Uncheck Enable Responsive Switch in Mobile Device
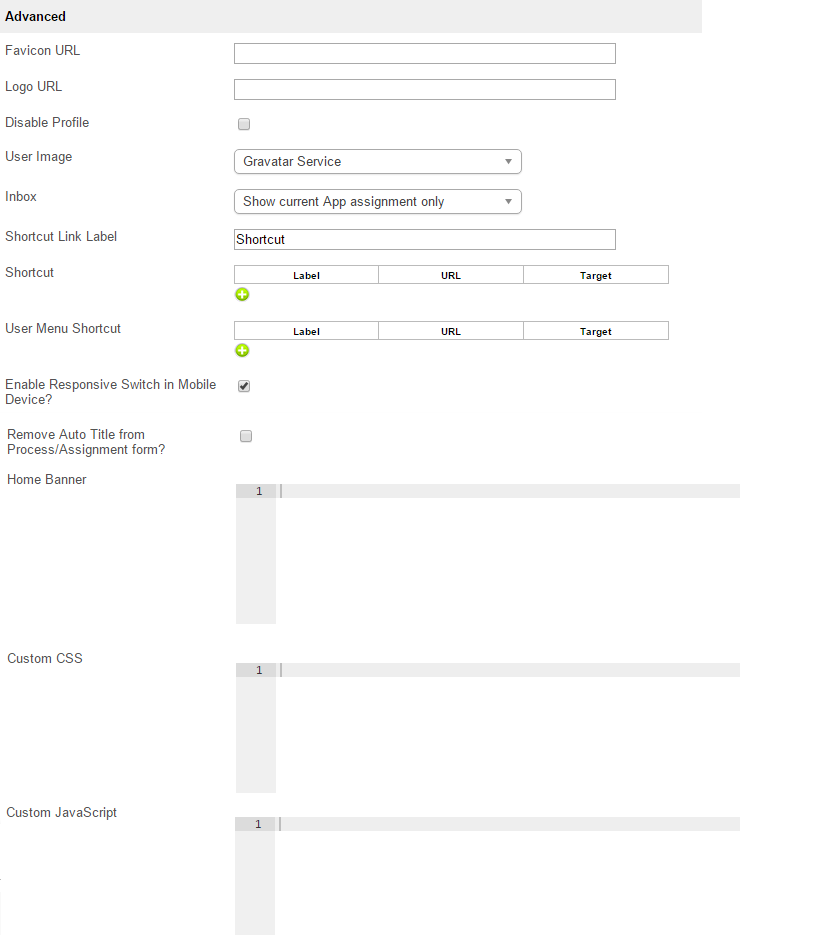The width and height of the screenshot is (818, 935). (244, 386)
